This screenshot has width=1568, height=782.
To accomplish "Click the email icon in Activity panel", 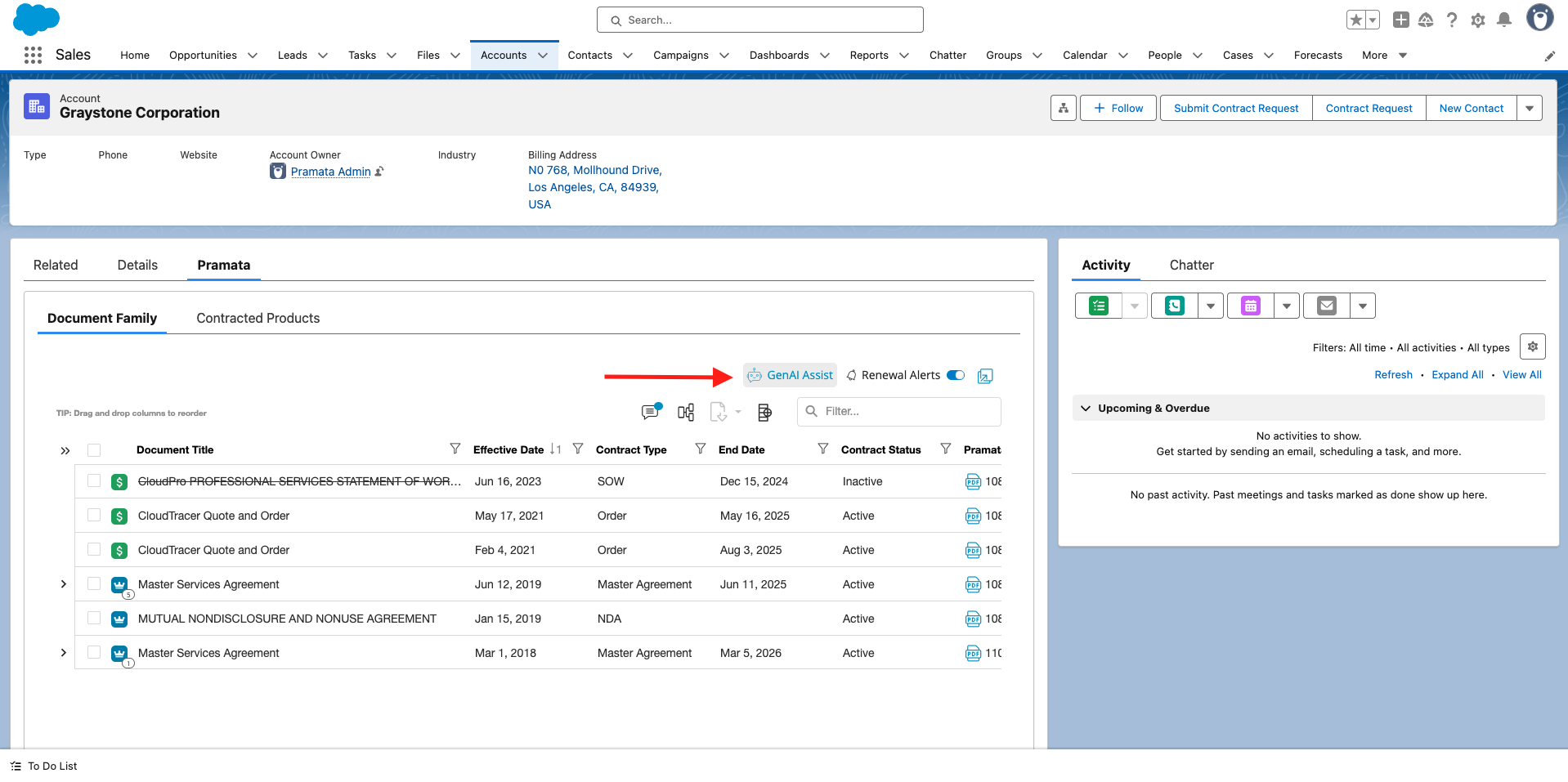I will pos(1327,306).
